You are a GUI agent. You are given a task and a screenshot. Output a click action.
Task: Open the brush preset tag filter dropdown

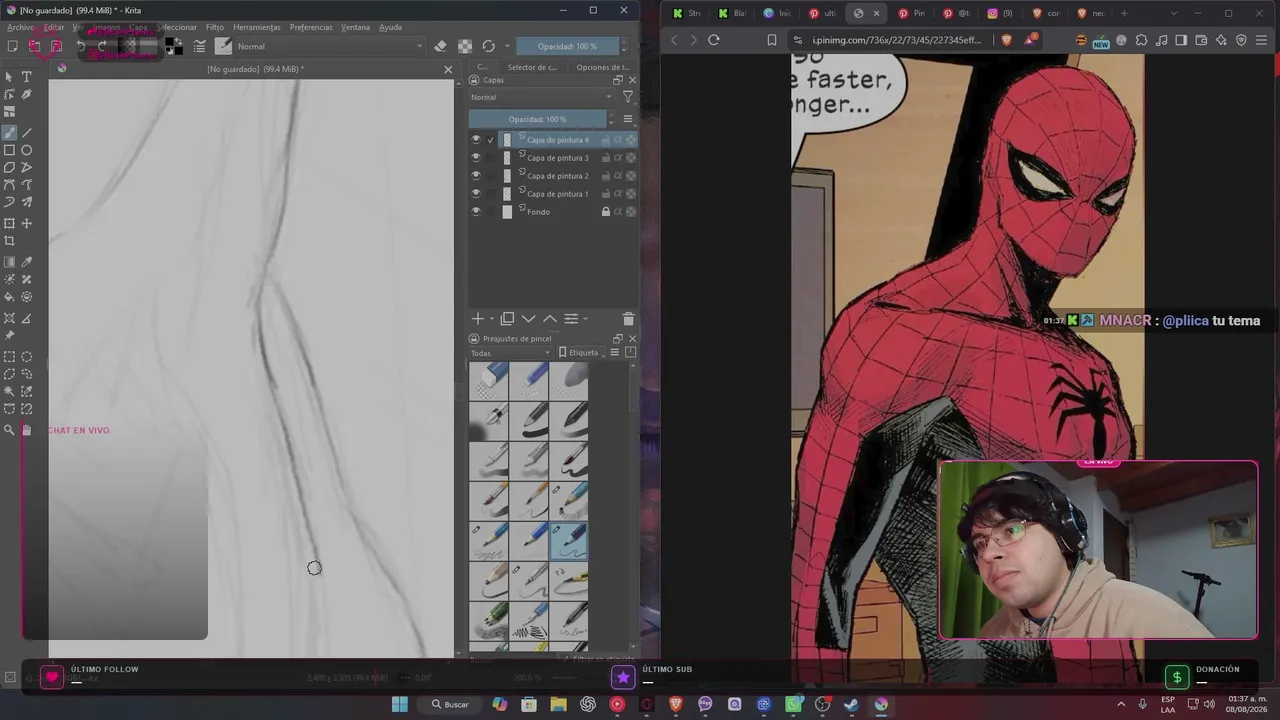point(510,353)
